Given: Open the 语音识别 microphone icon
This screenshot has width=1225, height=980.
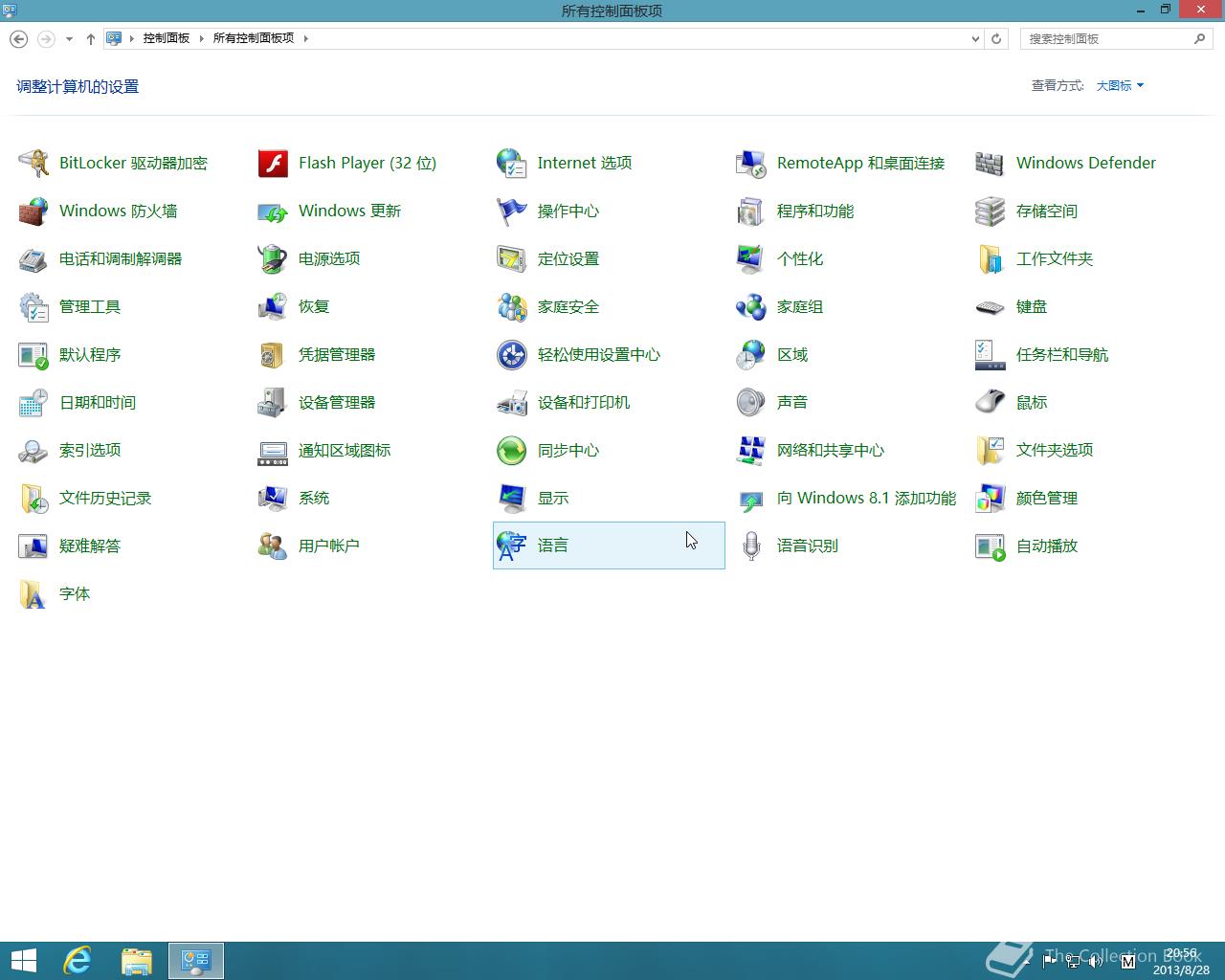Looking at the screenshot, I should [751, 546].
